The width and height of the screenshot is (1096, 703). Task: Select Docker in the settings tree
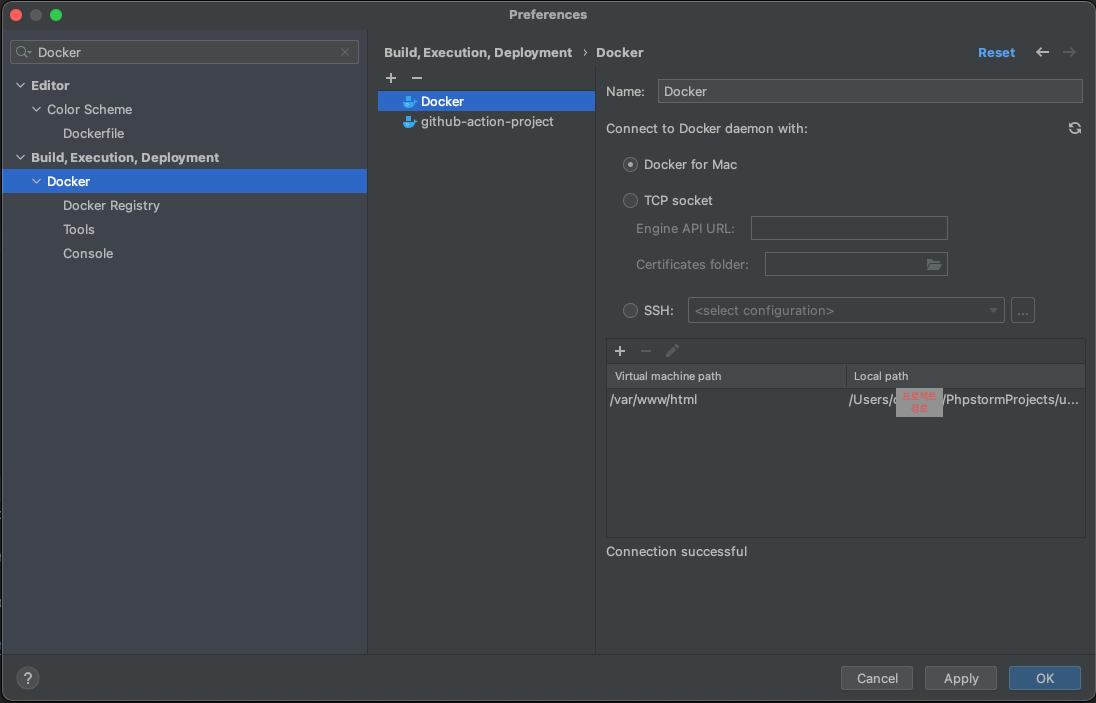coord(185,182)
